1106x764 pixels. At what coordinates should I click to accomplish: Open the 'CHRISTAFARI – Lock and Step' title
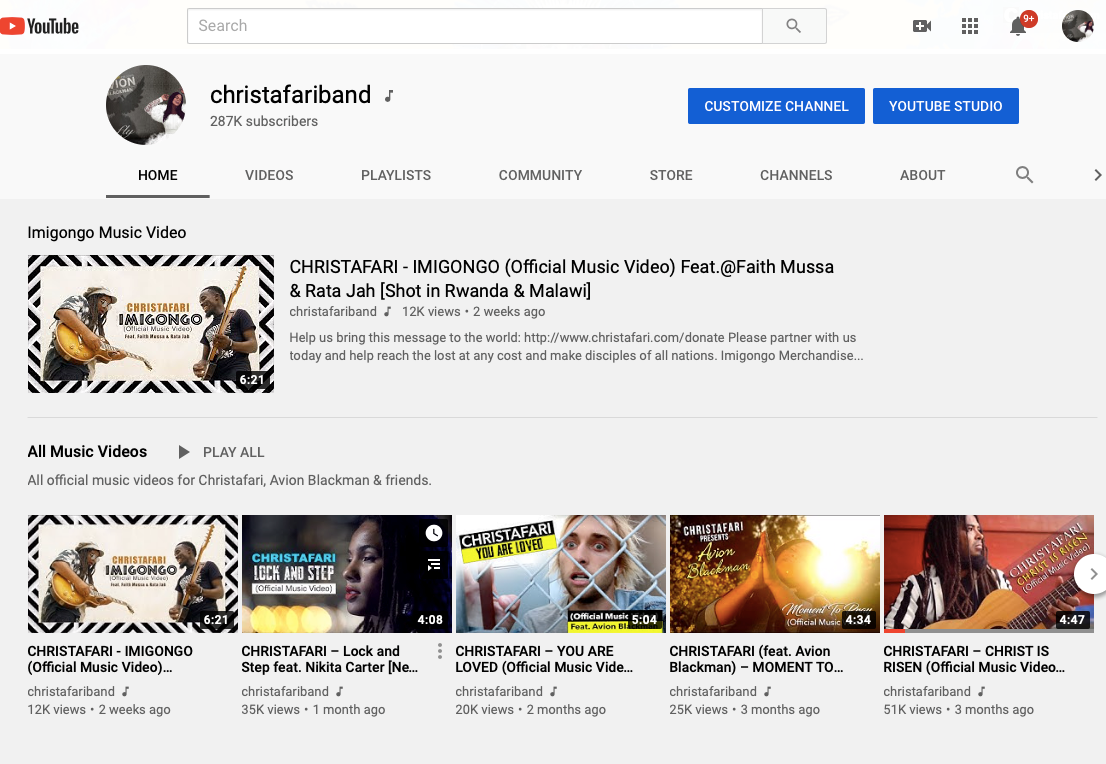tap(329, 659)
